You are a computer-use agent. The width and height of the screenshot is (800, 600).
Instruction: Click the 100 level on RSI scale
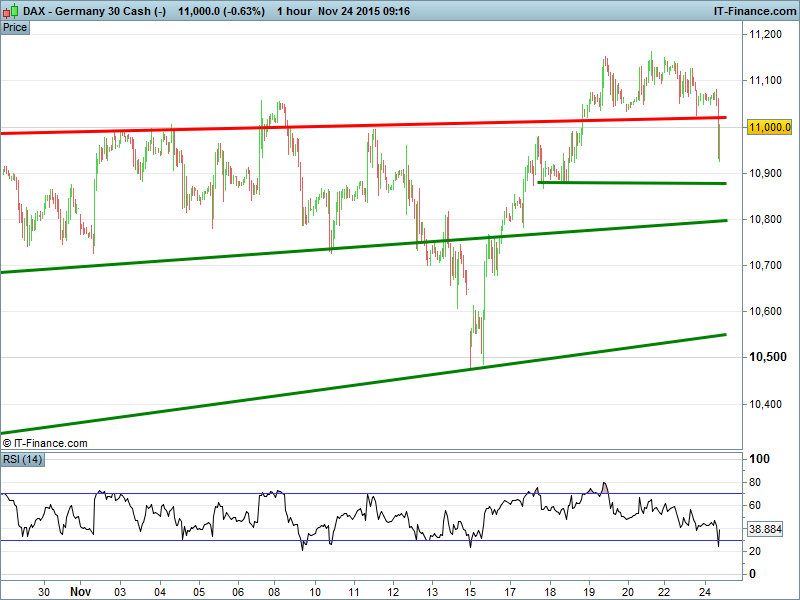click(x=759, y=459)
